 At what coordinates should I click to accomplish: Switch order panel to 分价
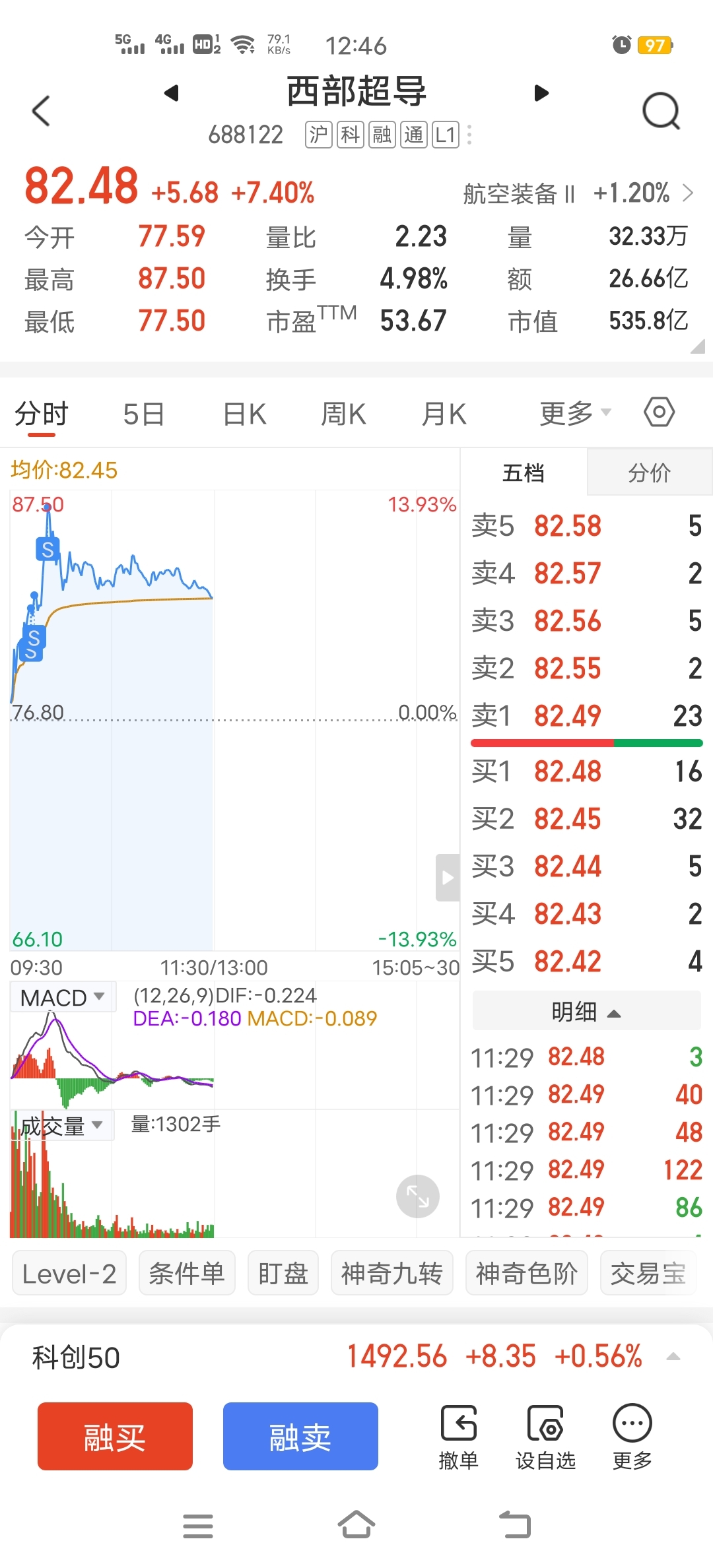tap(650, 473)
